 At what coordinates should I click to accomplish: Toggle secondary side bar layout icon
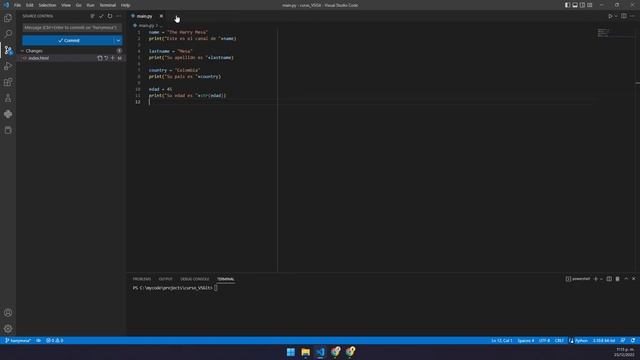(582, 5)
